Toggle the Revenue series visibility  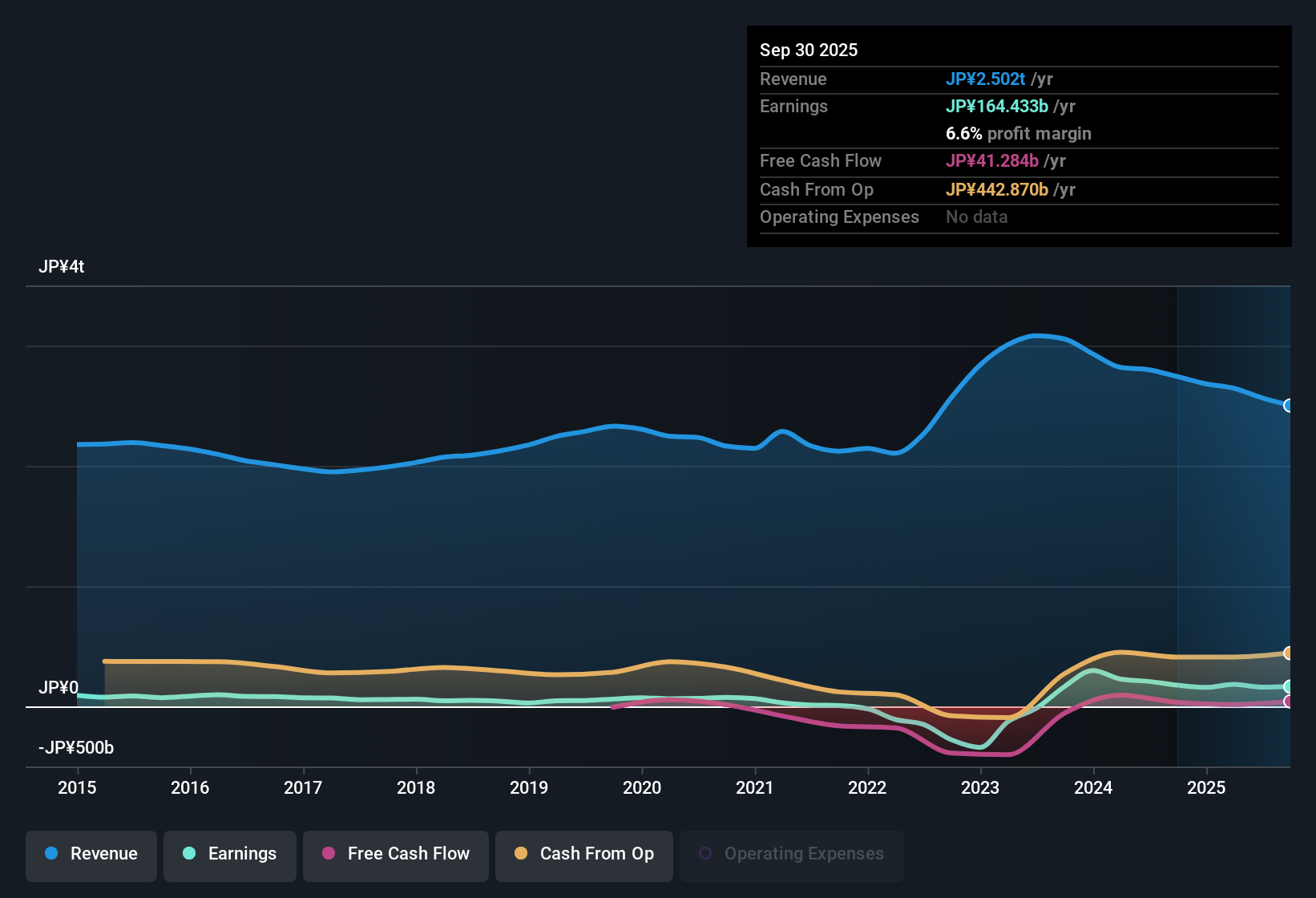(x=91, y=854)
